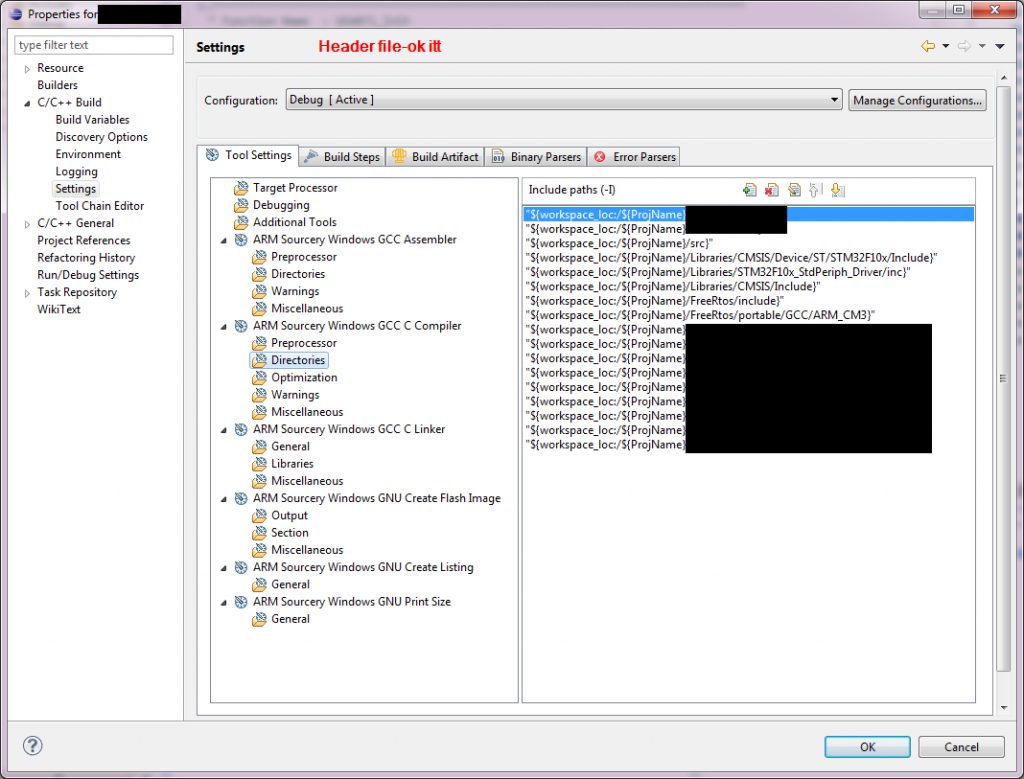Click the forward navigation arrow icon
Viewport: 1024px width, 779px height.
pos(964,46)
